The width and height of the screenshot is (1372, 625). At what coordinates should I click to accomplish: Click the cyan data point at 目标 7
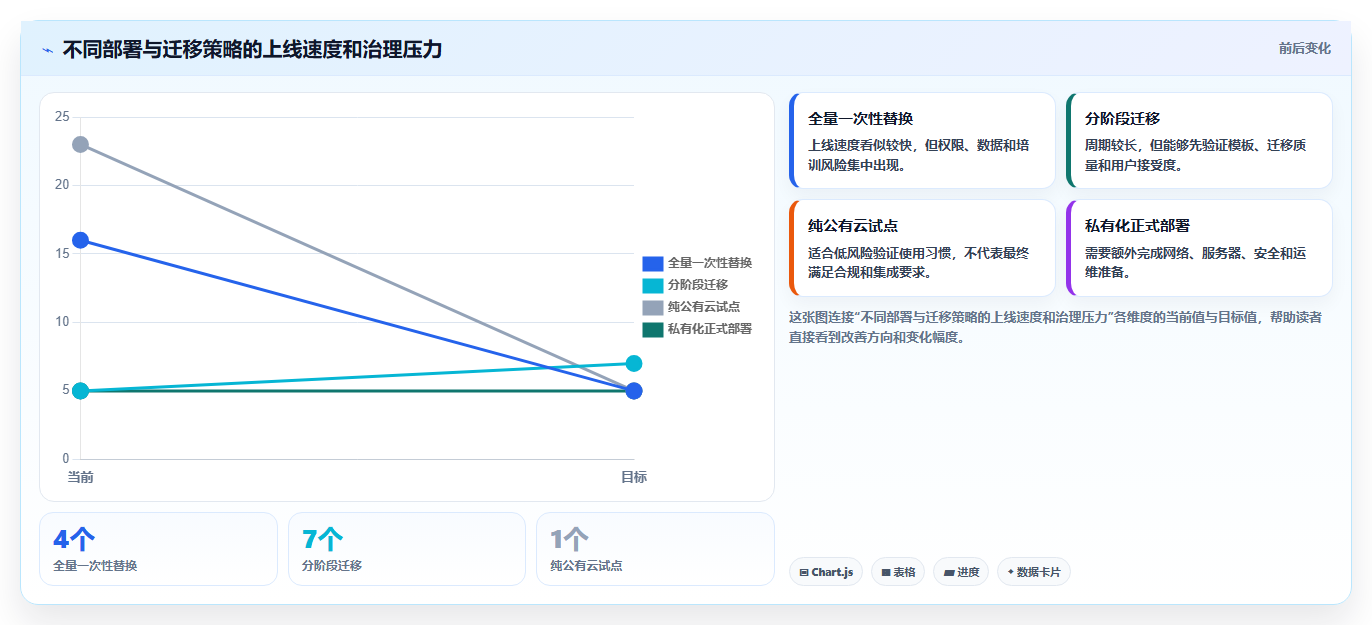click(634, 363)
